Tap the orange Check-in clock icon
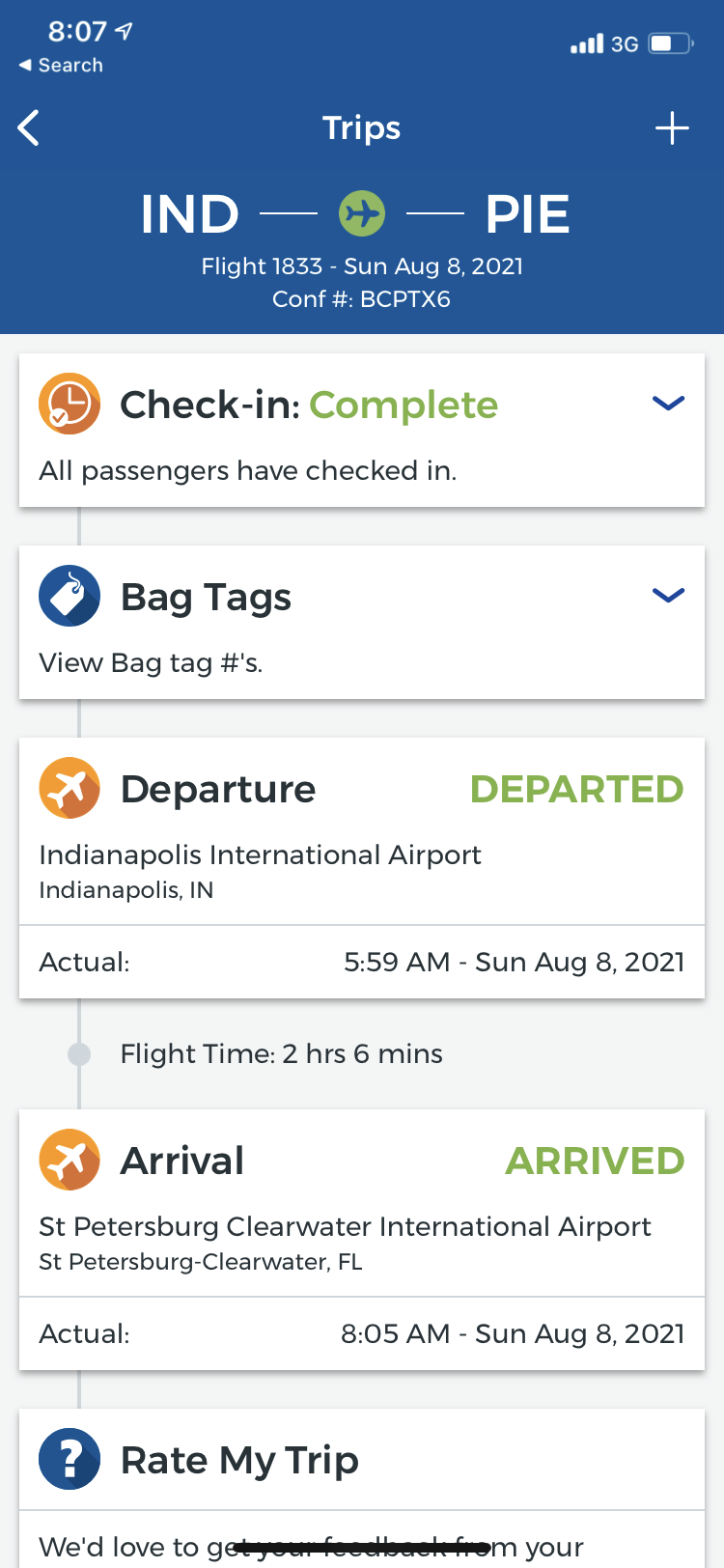 click(x=70, y=404)
